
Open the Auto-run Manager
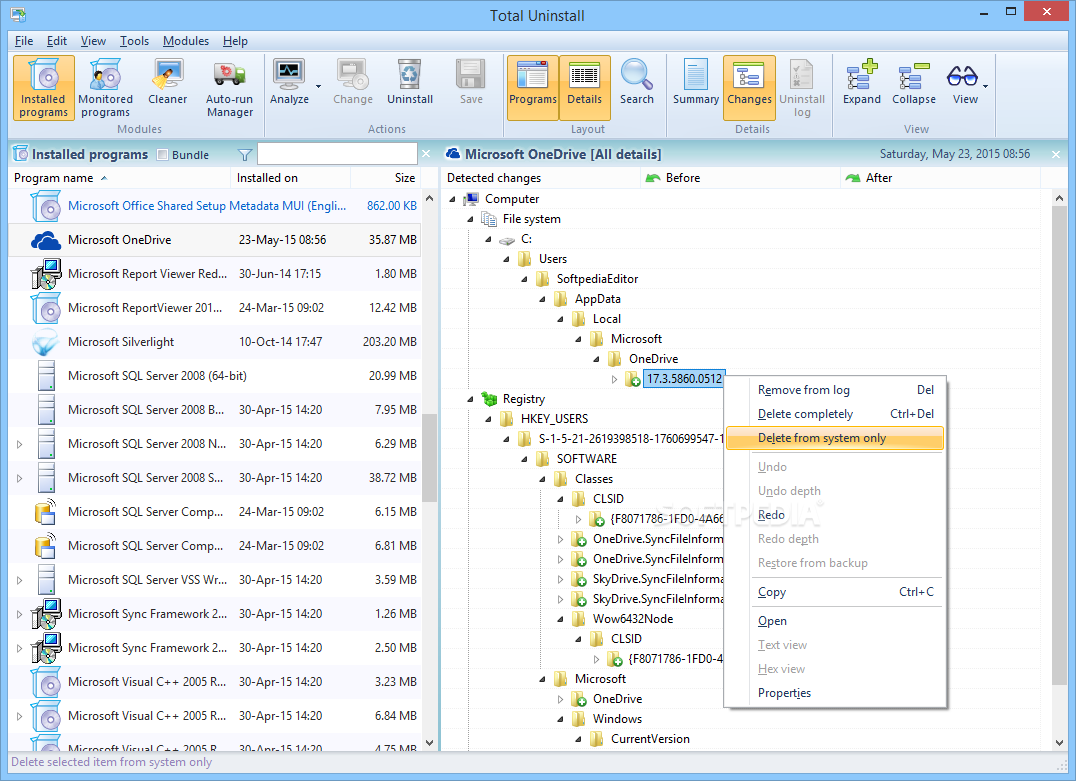[x=230, y=89]
